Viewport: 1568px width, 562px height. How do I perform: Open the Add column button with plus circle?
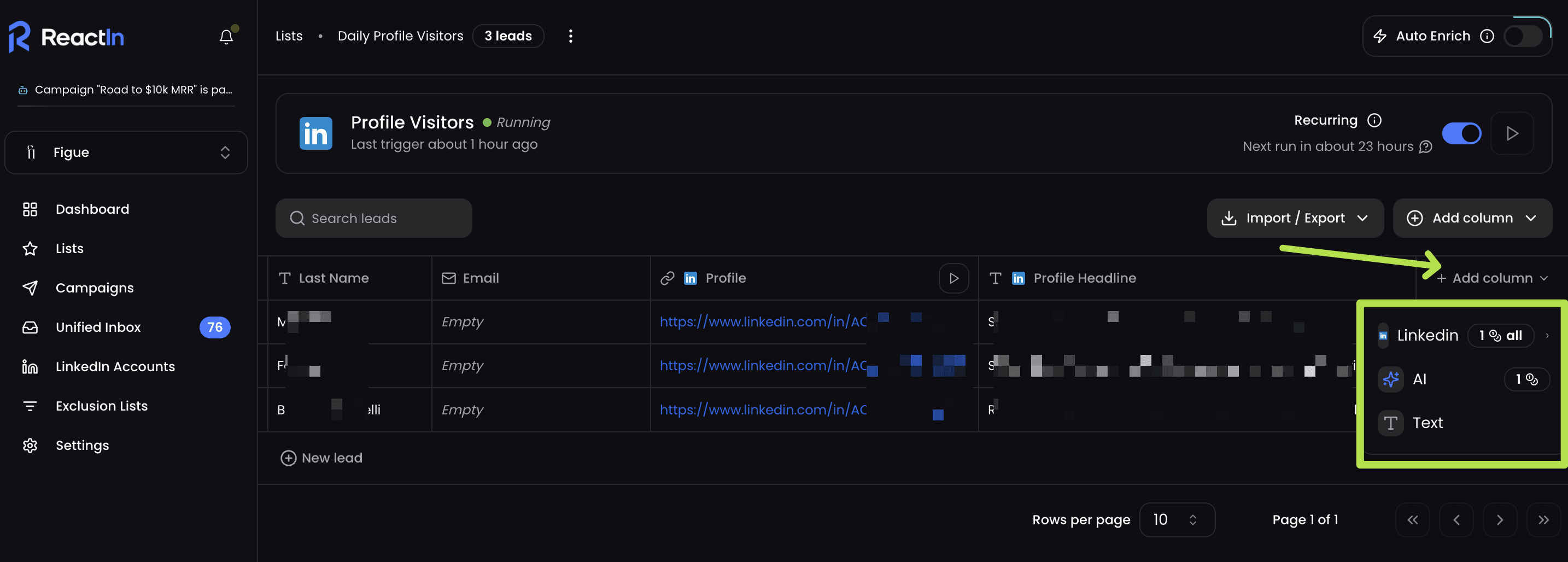coord(1472,218)
